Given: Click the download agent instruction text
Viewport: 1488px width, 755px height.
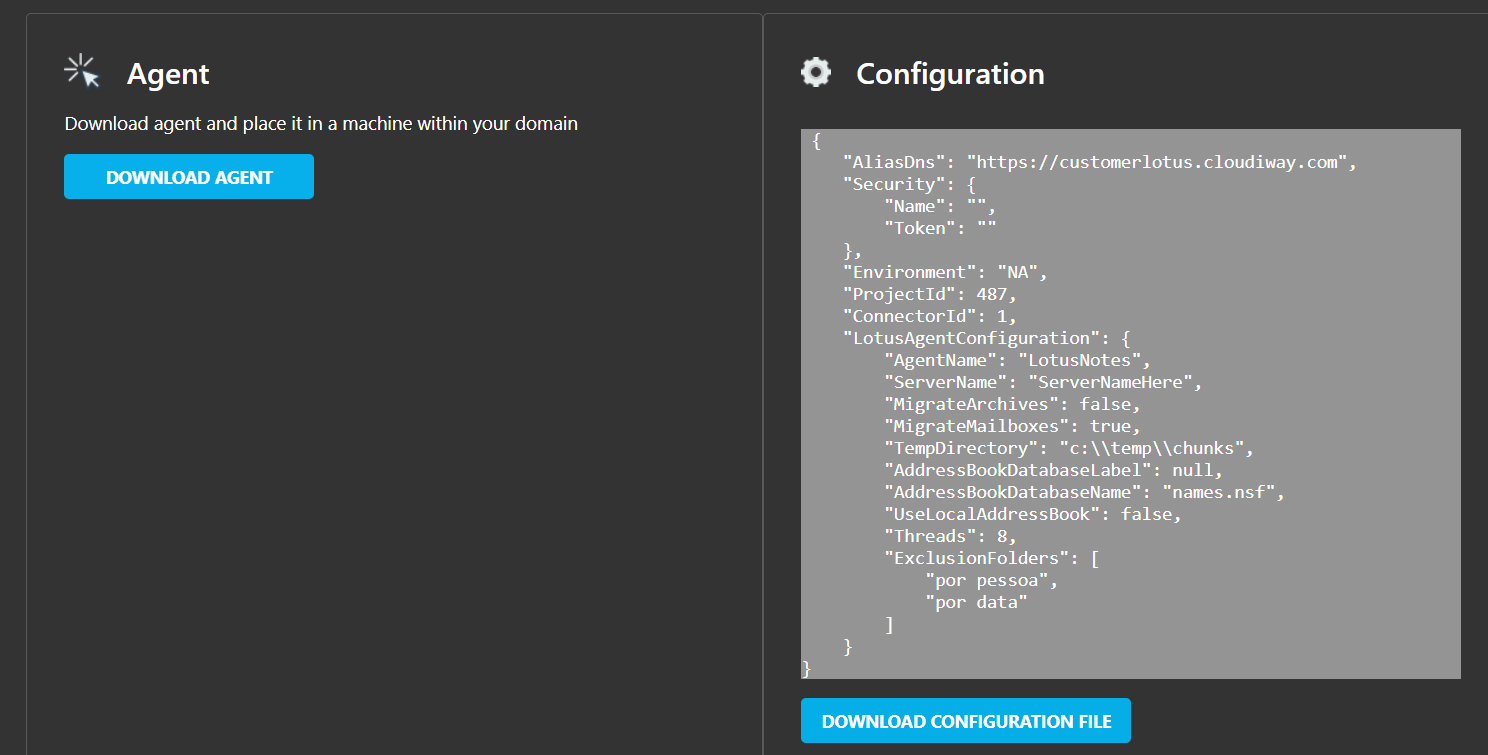Looking at the screenshot, I should point(321,124).
